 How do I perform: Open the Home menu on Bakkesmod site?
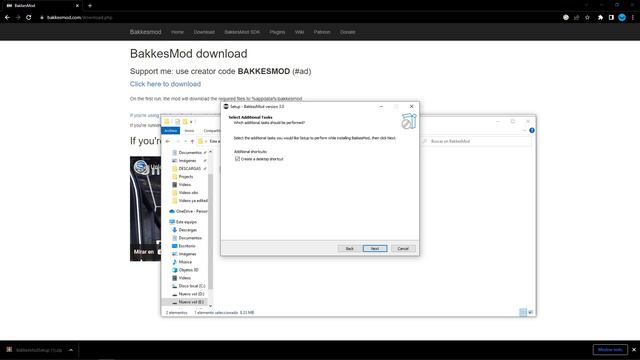click(x=177, y=32)
